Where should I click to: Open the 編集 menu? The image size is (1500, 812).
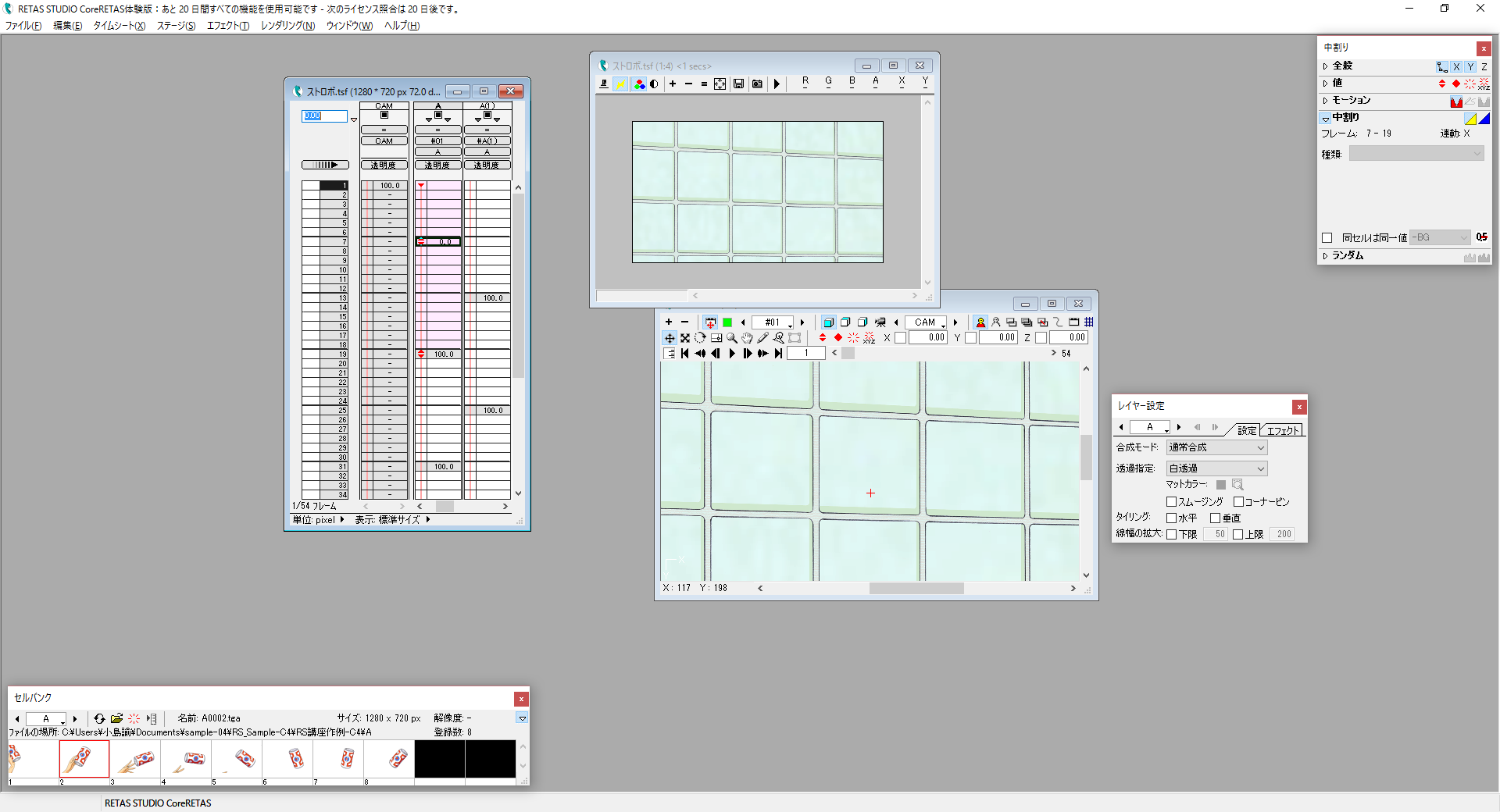click(67, 26)
